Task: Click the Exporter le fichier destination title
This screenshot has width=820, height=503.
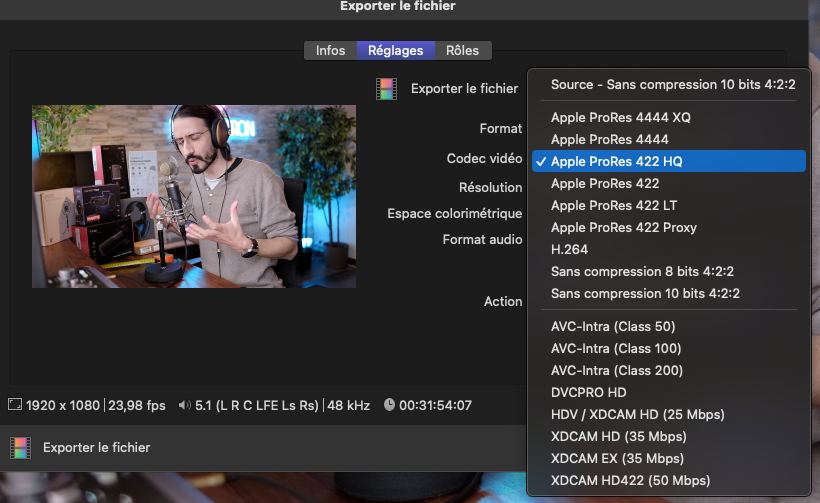Action: pos(464,88)
